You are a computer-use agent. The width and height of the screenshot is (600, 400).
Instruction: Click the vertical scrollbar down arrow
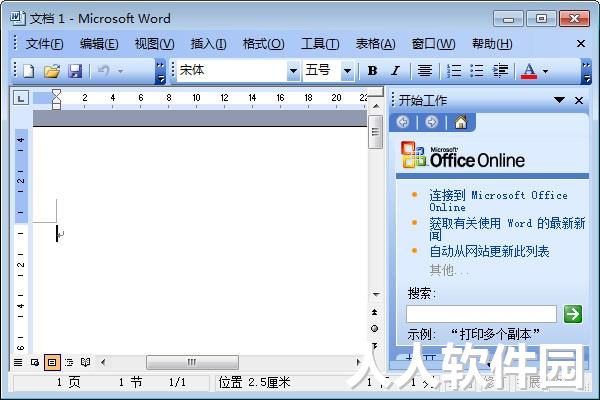click(x=376, y=294)
